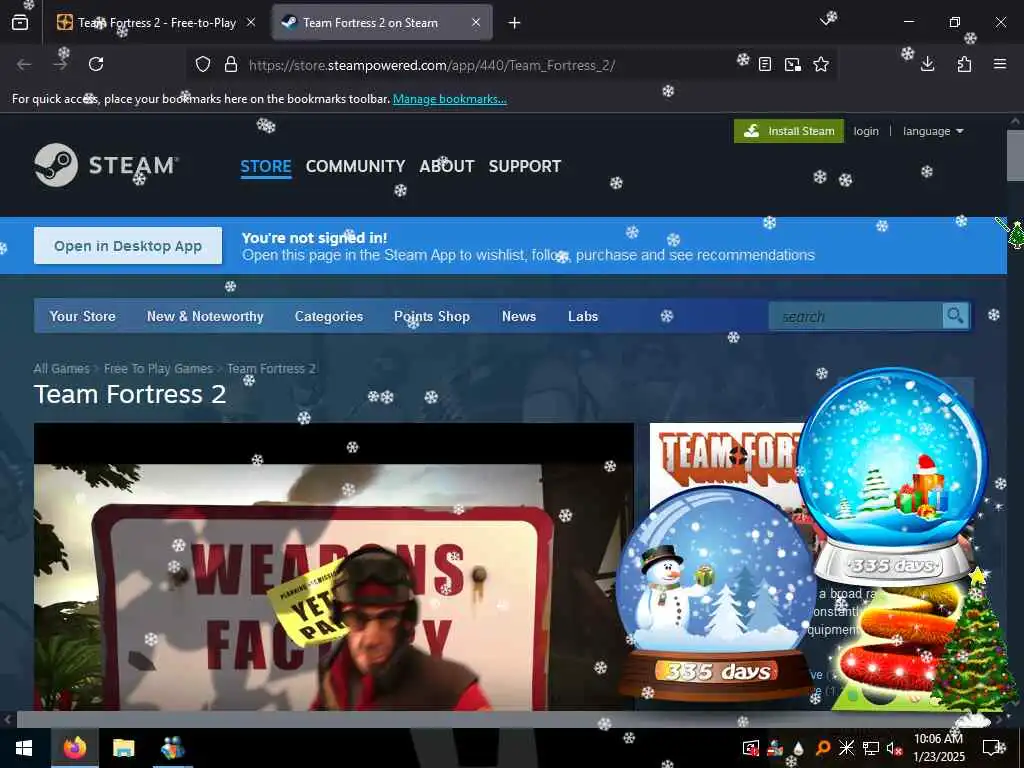Click the search magnifier button on Steam
Viewport: 1024px width, 768px height.
click(x=955, y=316)
